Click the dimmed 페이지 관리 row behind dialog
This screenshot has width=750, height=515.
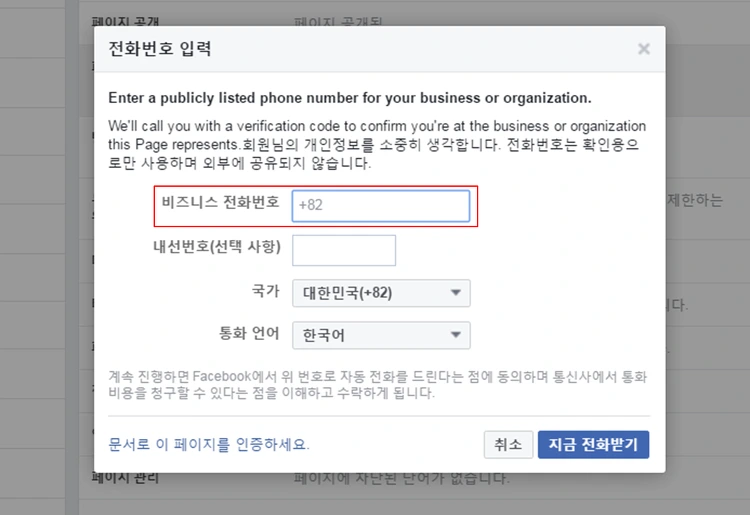[125, 477]
